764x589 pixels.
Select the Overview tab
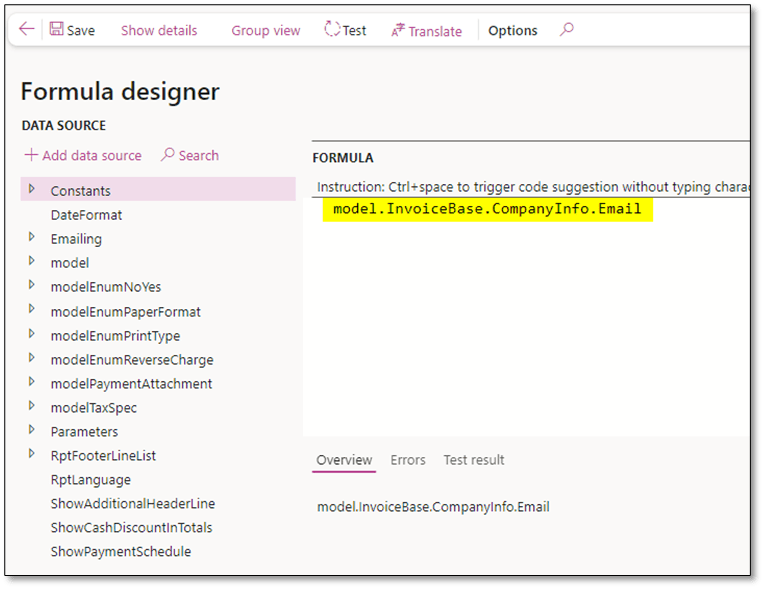[x=344, y=460]
